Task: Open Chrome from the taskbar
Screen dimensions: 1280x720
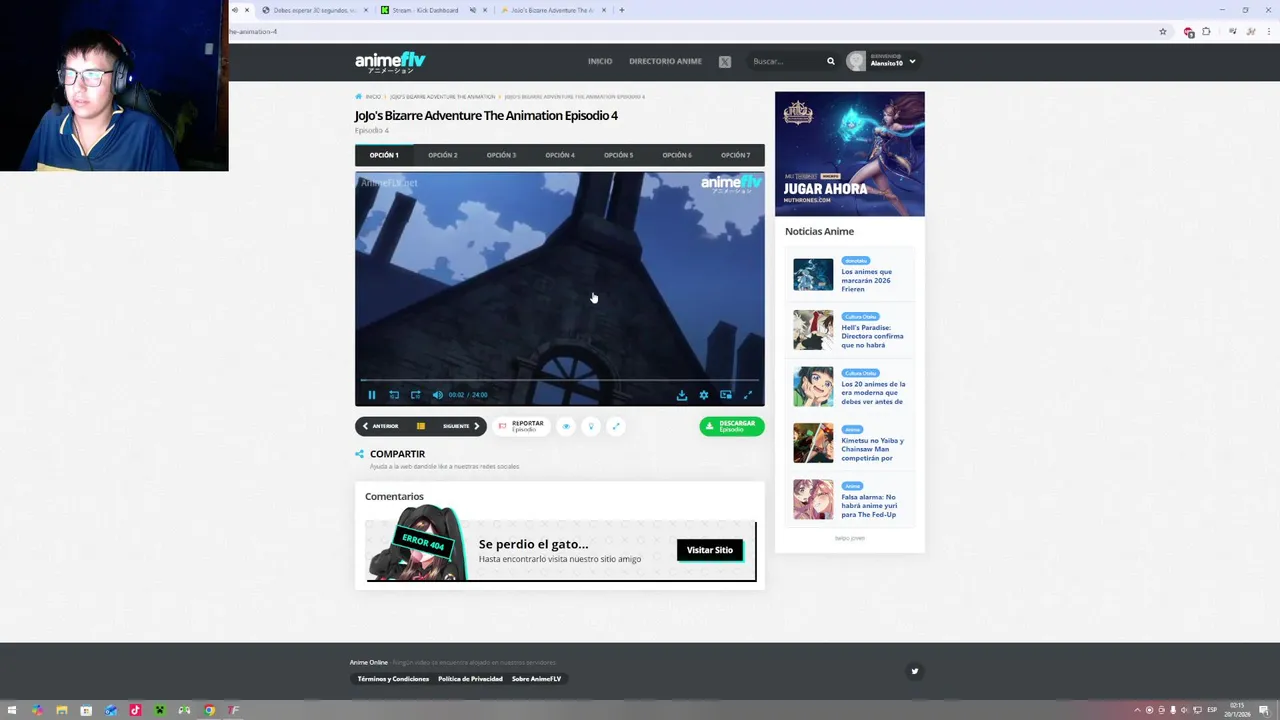Action: coord(209,710)
